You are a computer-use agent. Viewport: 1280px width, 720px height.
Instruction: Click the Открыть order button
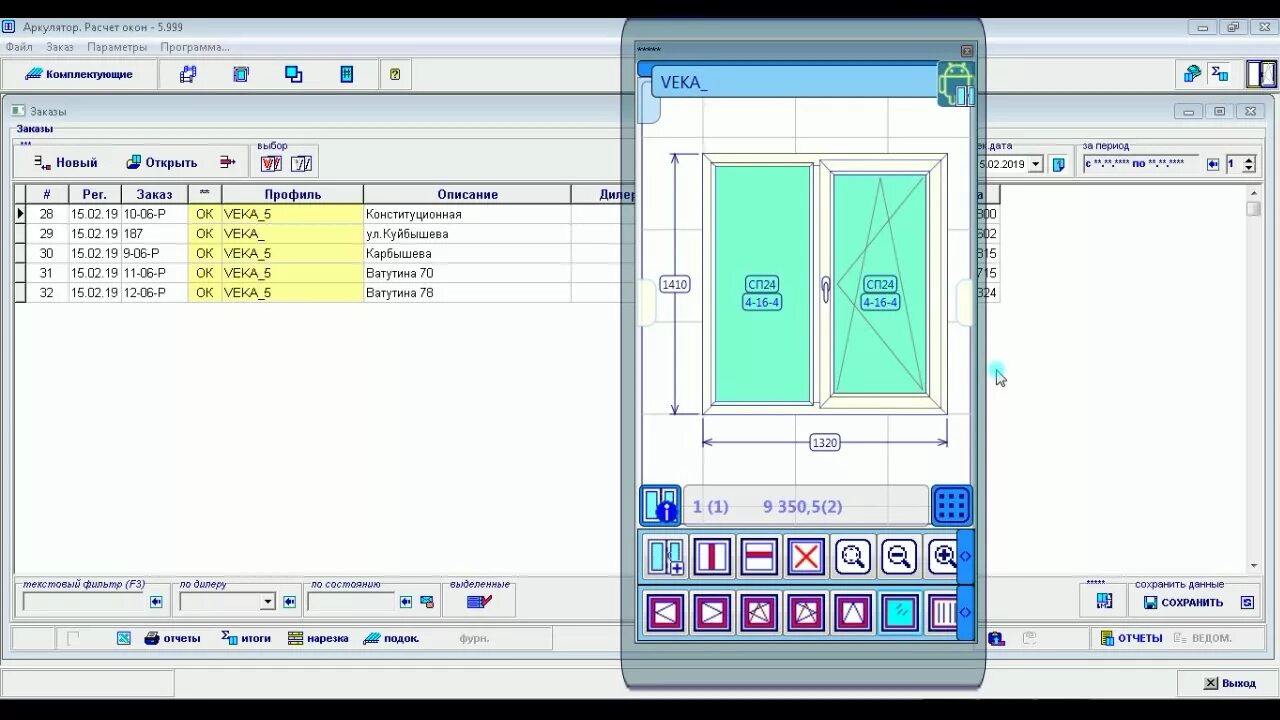(162, 162)
